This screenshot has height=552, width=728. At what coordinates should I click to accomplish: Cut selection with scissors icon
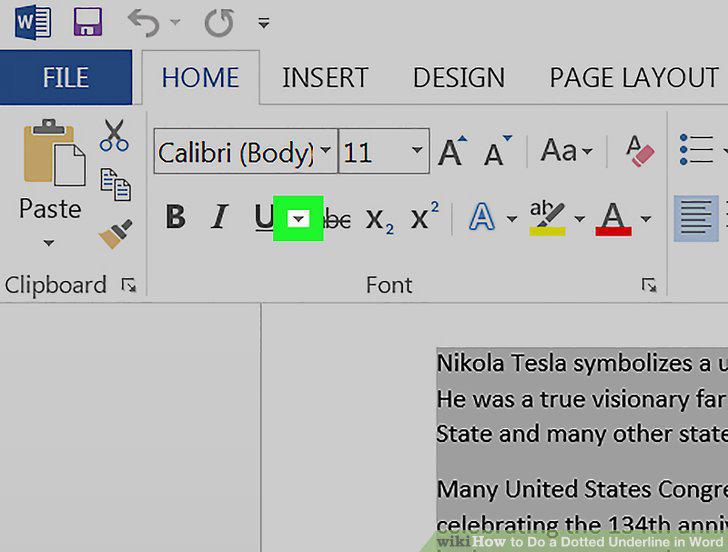point(114,136)
